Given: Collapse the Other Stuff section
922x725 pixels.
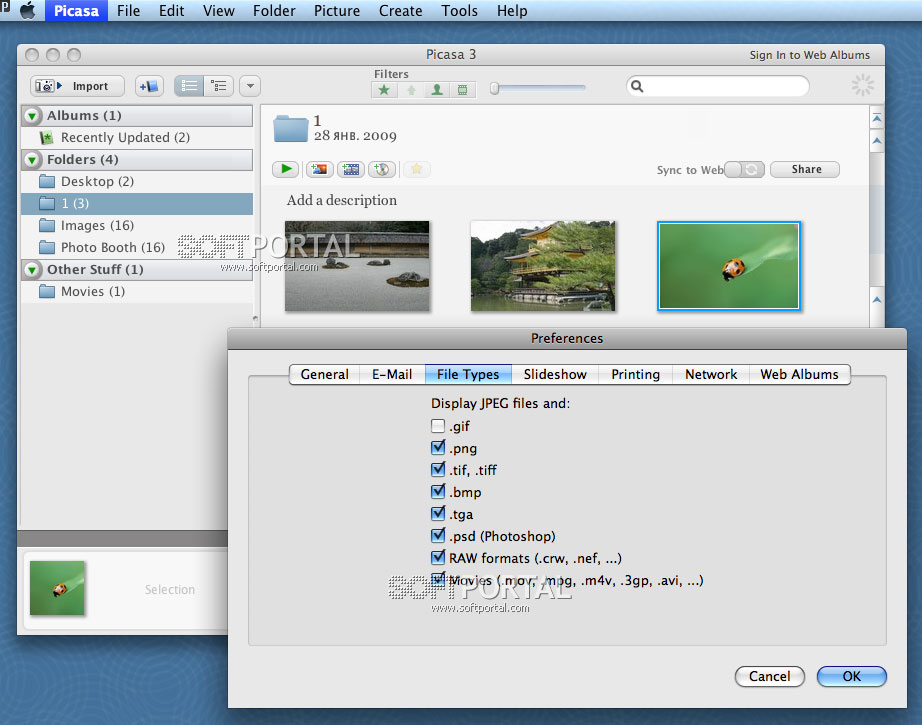Looking at the screenshot, I should coord(32,270).
